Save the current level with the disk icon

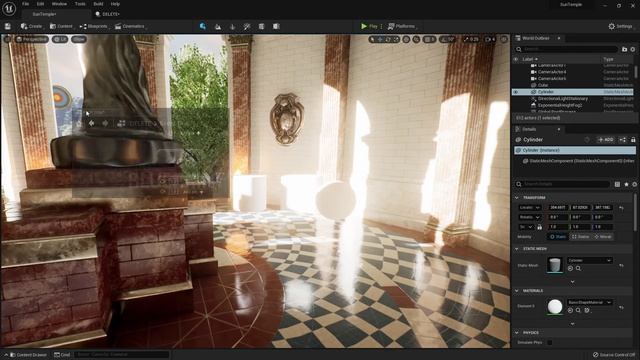tap(8, 26)
